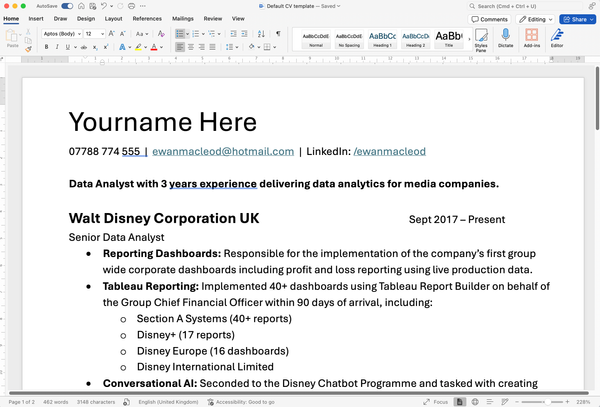Viewport: 600px width, 407px height.
Task: Toggle Bold formatting
Action: 46,47
